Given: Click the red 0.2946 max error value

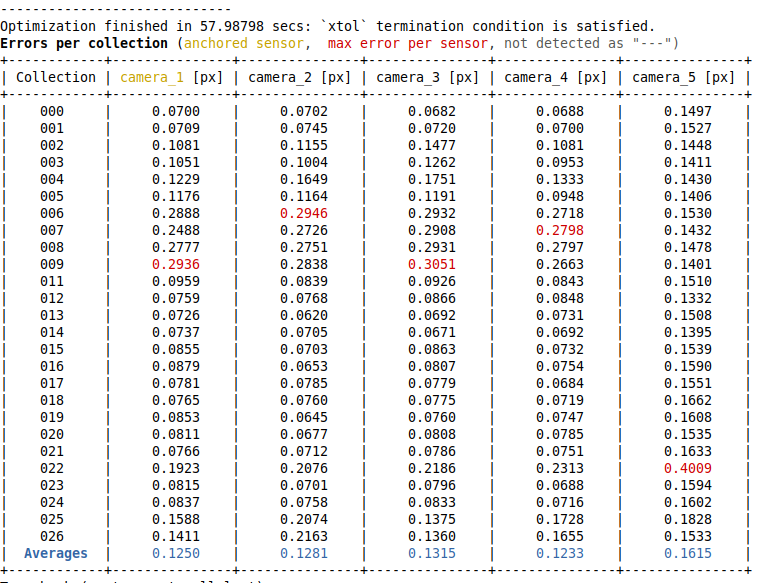Looking at the screenshot, I should 303,213.
